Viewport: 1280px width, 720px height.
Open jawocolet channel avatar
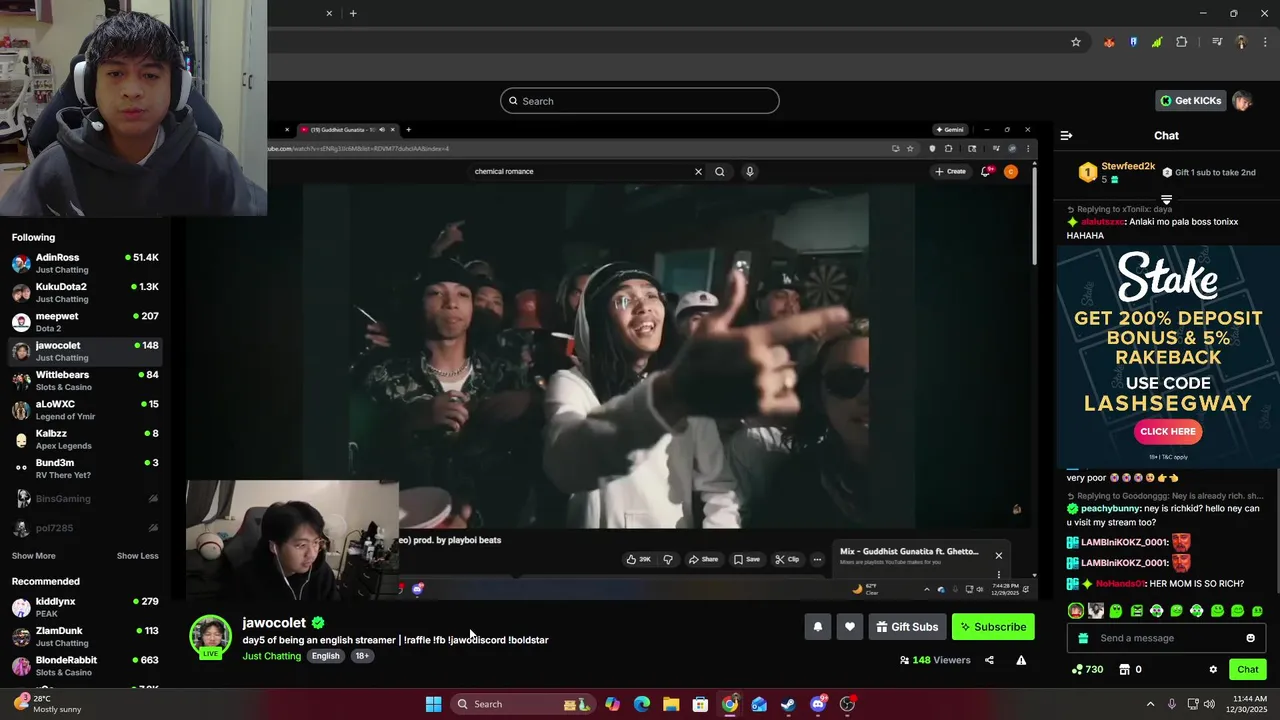(210, 636)
